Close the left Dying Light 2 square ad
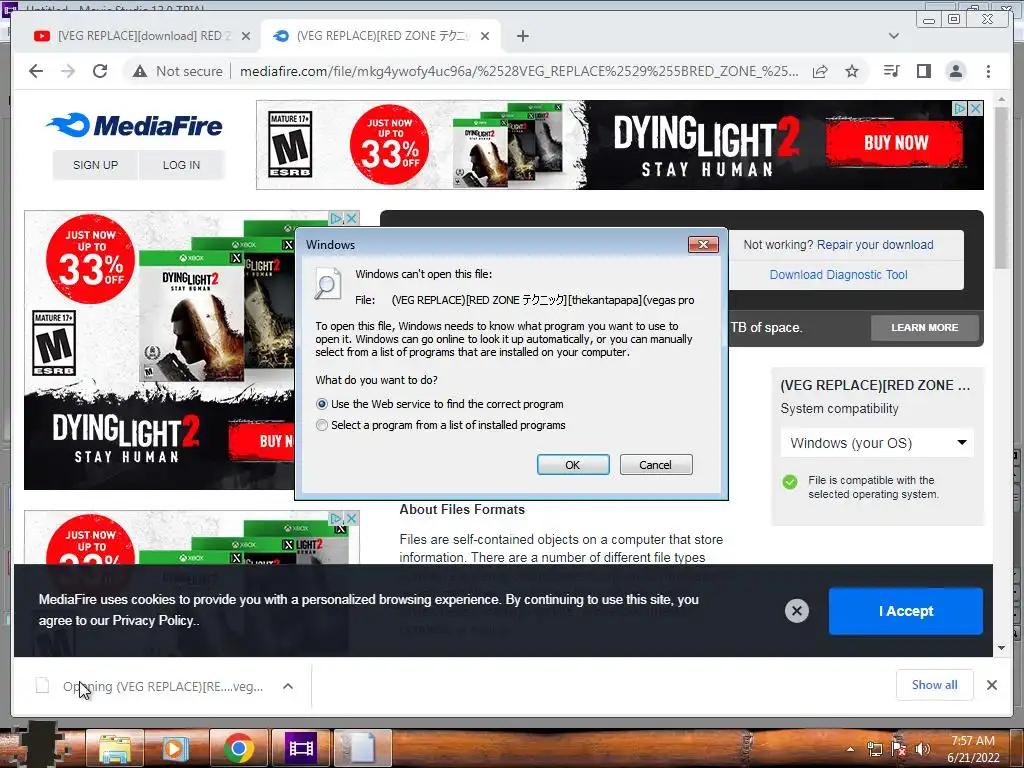Image resolution: width=1024 pixels, height=768 pixels. click(x=351, y=217)
